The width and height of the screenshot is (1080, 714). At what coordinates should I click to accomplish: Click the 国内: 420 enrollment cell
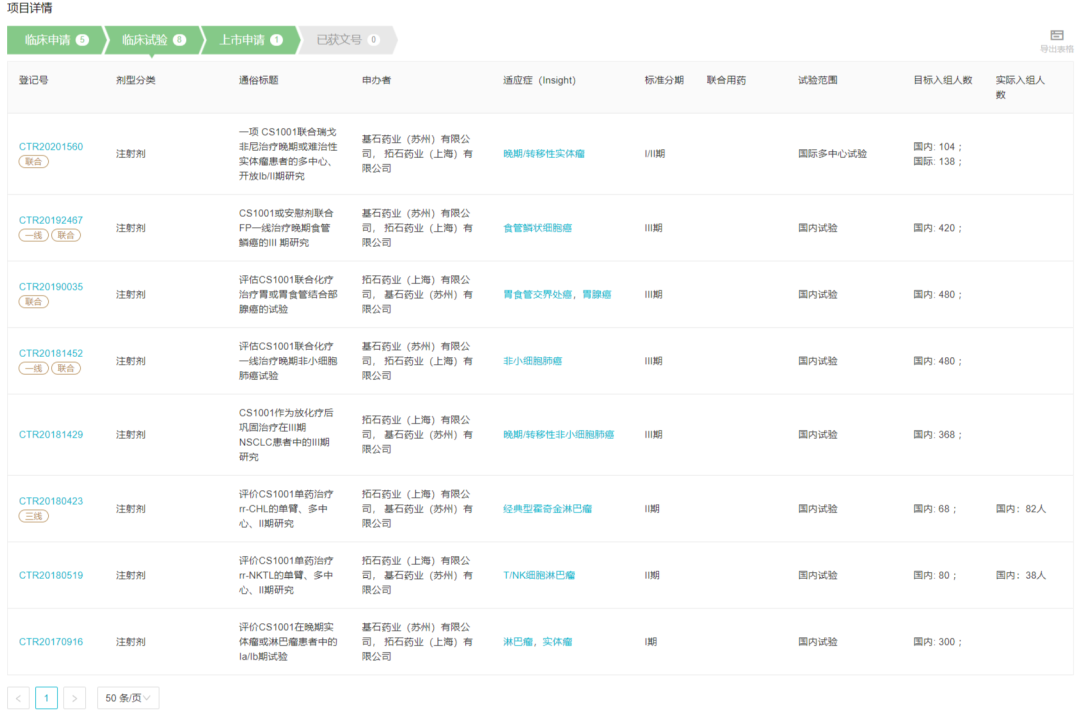click(x=937, y=228)
